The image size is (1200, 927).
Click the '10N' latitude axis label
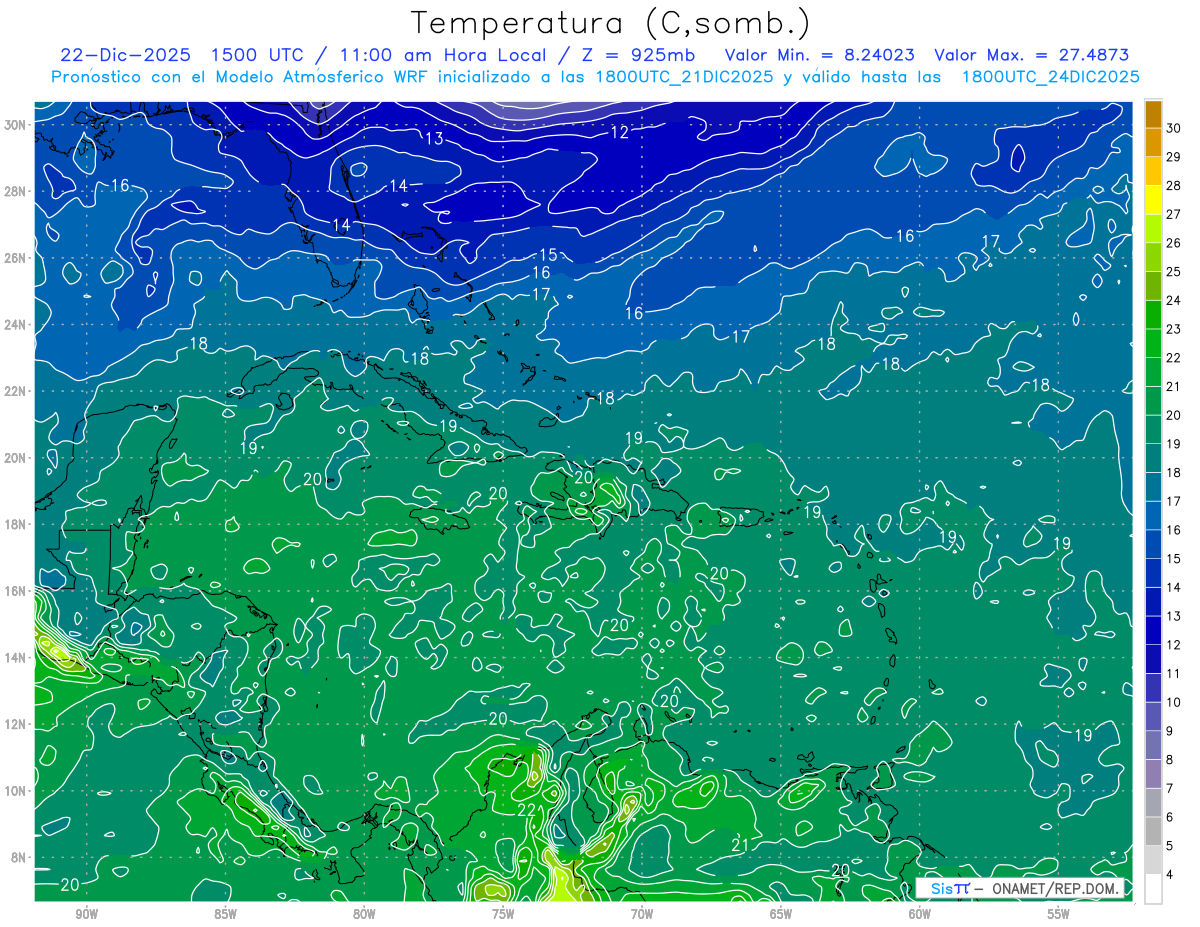point(15,790)
